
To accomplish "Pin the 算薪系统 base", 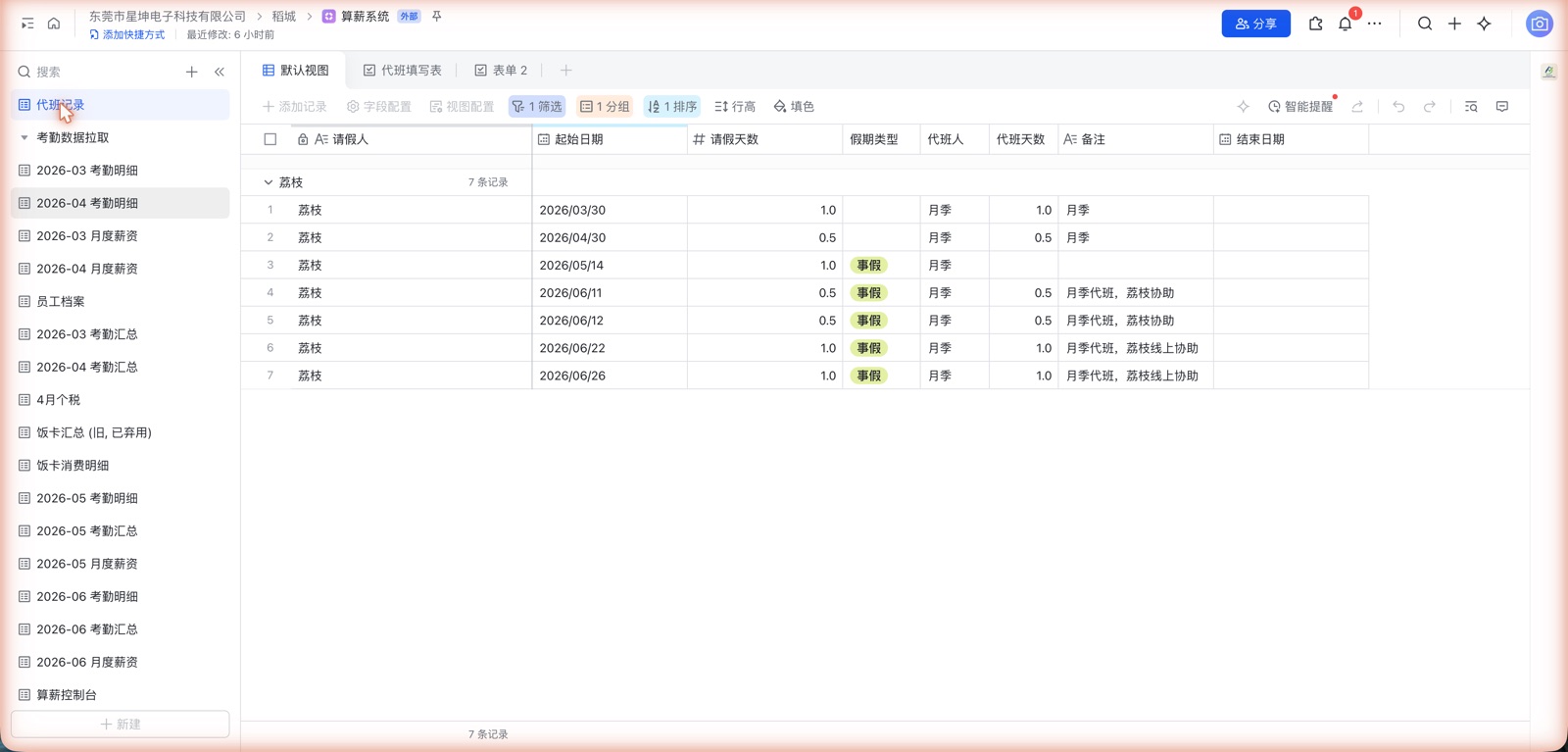I will click(437, 17).
